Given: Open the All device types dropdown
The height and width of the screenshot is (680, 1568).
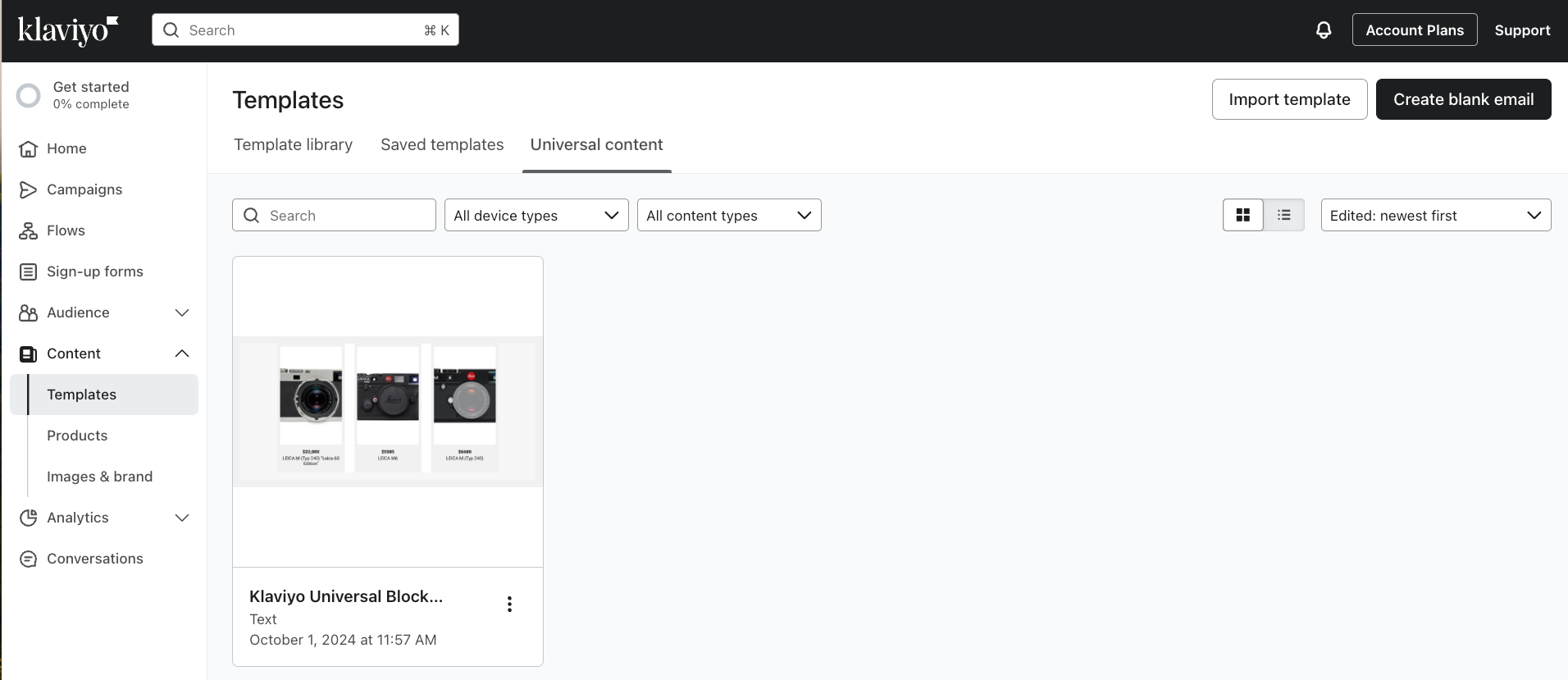Looking at the screenshot, I should point(536,215).
